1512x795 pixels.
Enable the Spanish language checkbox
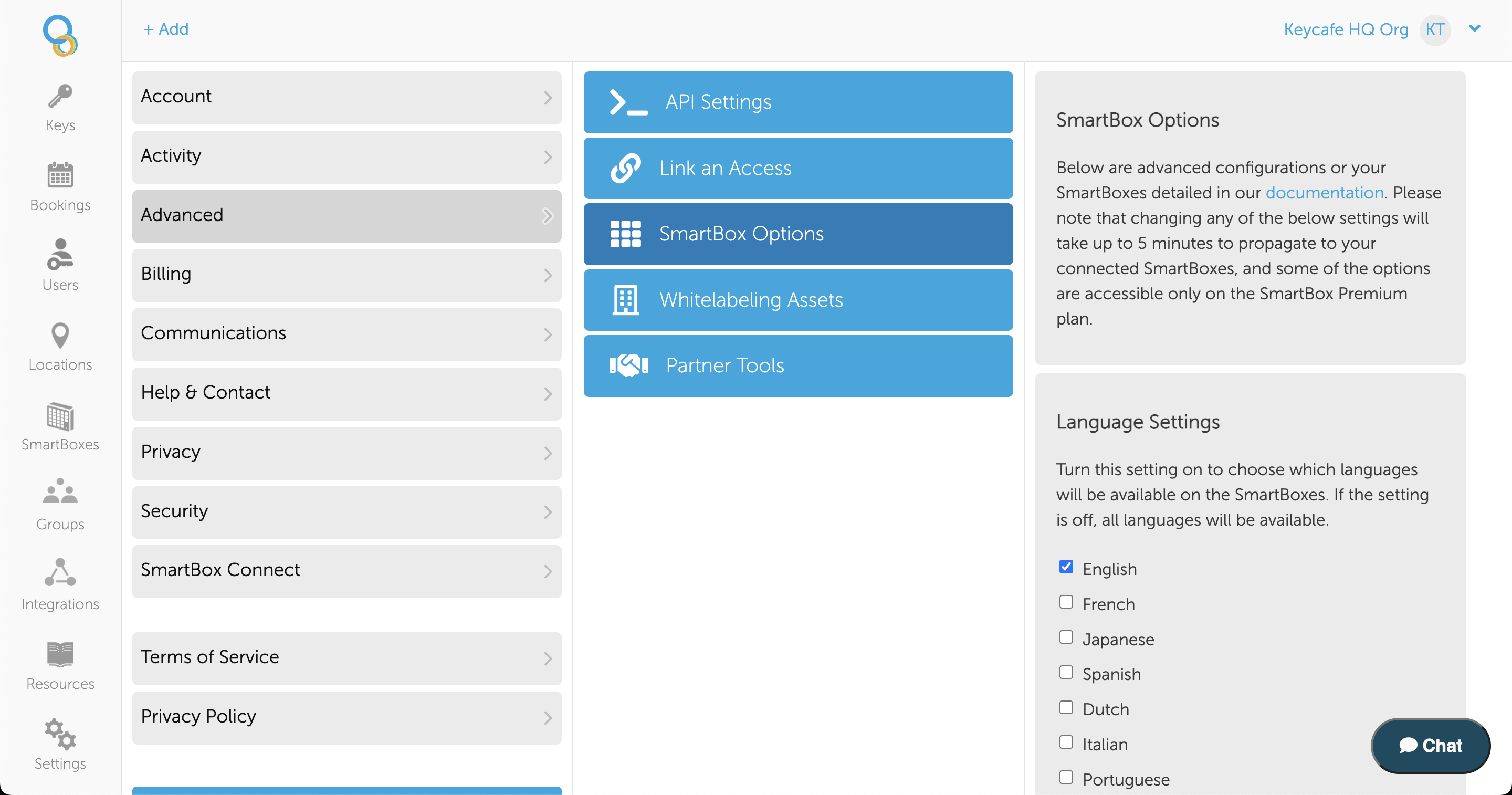point(1066,672)
